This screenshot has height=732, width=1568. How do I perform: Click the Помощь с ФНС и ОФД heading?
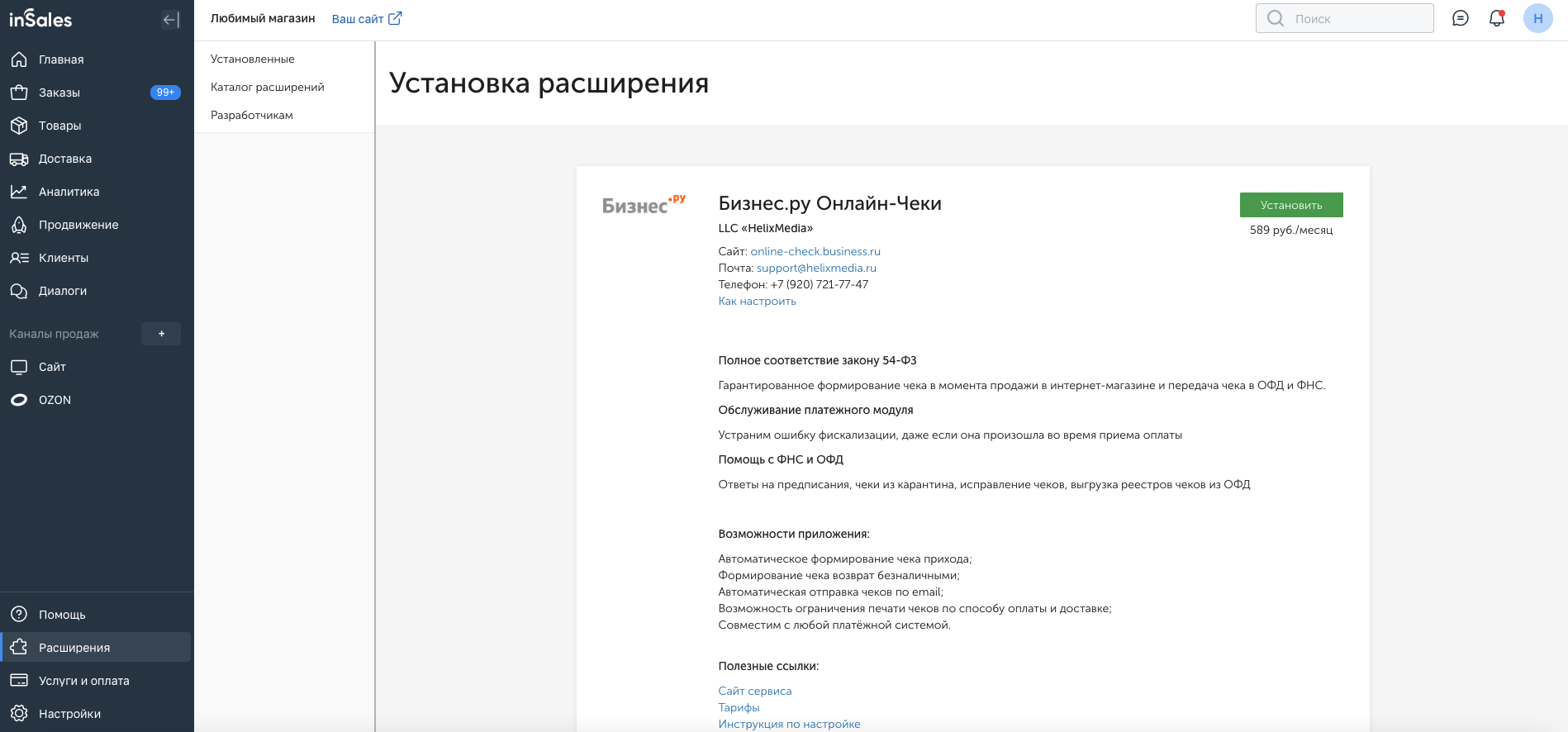[781, 459]
